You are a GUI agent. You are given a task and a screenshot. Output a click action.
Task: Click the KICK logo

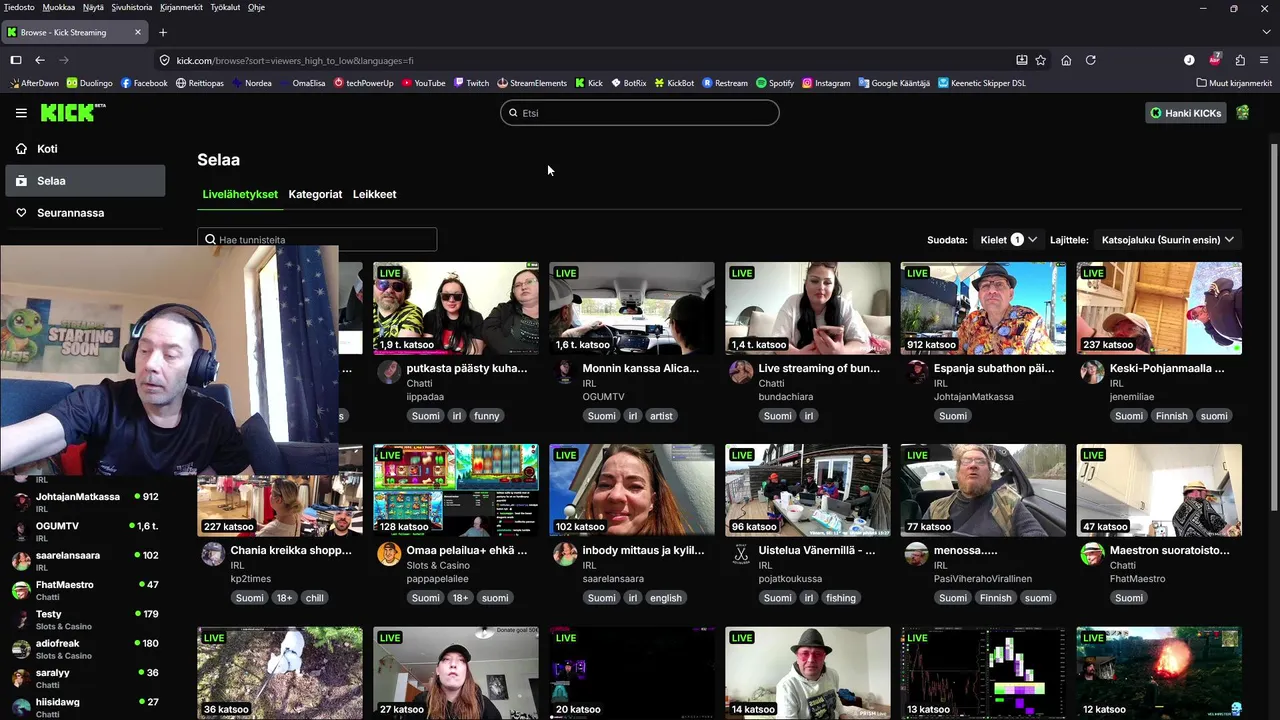[73, 113]
